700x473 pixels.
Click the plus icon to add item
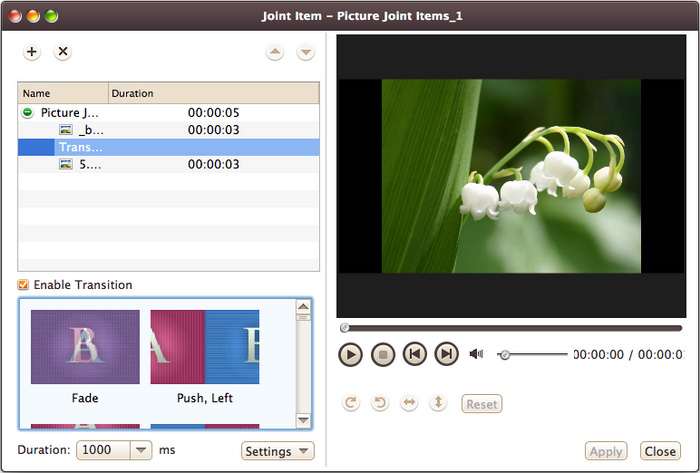point(31,51)
